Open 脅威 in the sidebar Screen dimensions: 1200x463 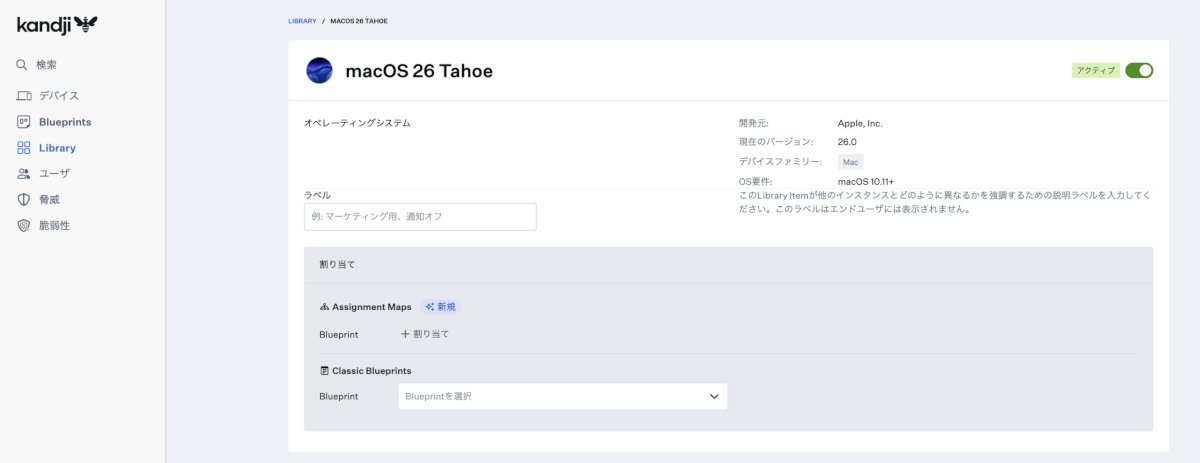point(50,200)
